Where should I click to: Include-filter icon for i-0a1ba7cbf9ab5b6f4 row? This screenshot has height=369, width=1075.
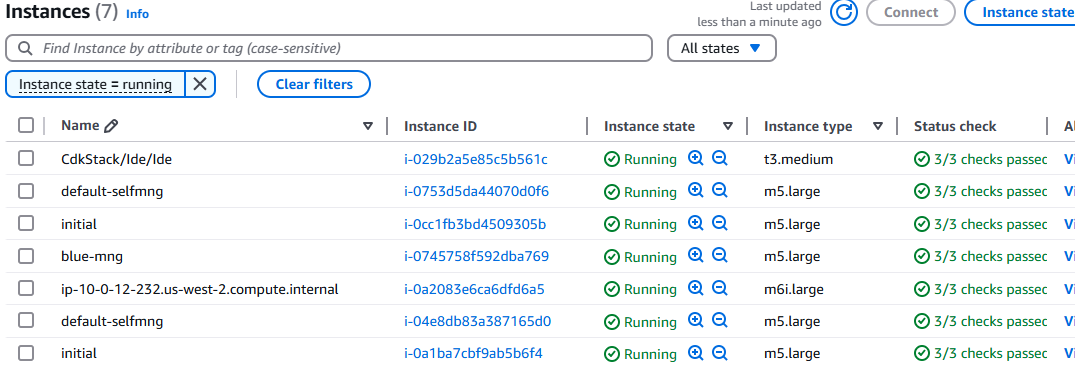click(x=696, y=353)
